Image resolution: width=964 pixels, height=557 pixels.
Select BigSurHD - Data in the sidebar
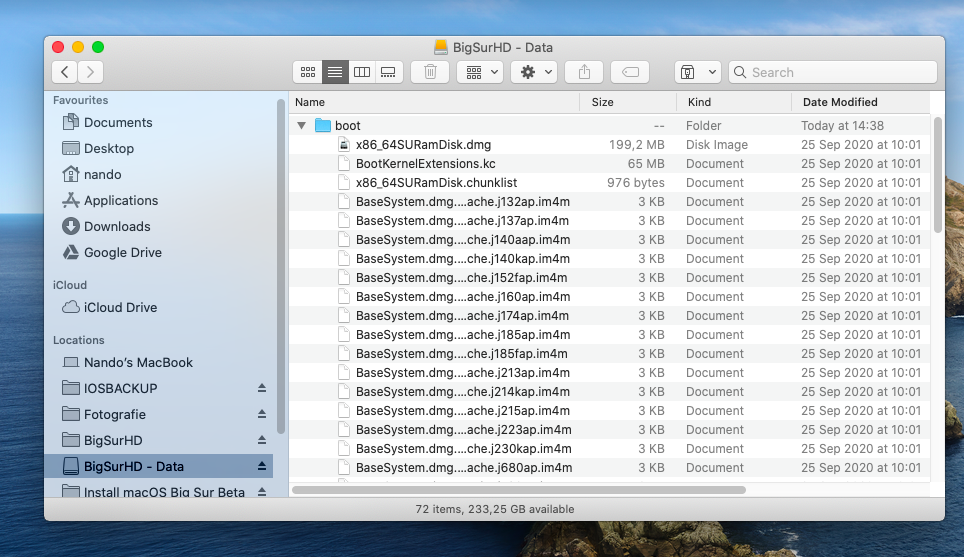(159, 466)
